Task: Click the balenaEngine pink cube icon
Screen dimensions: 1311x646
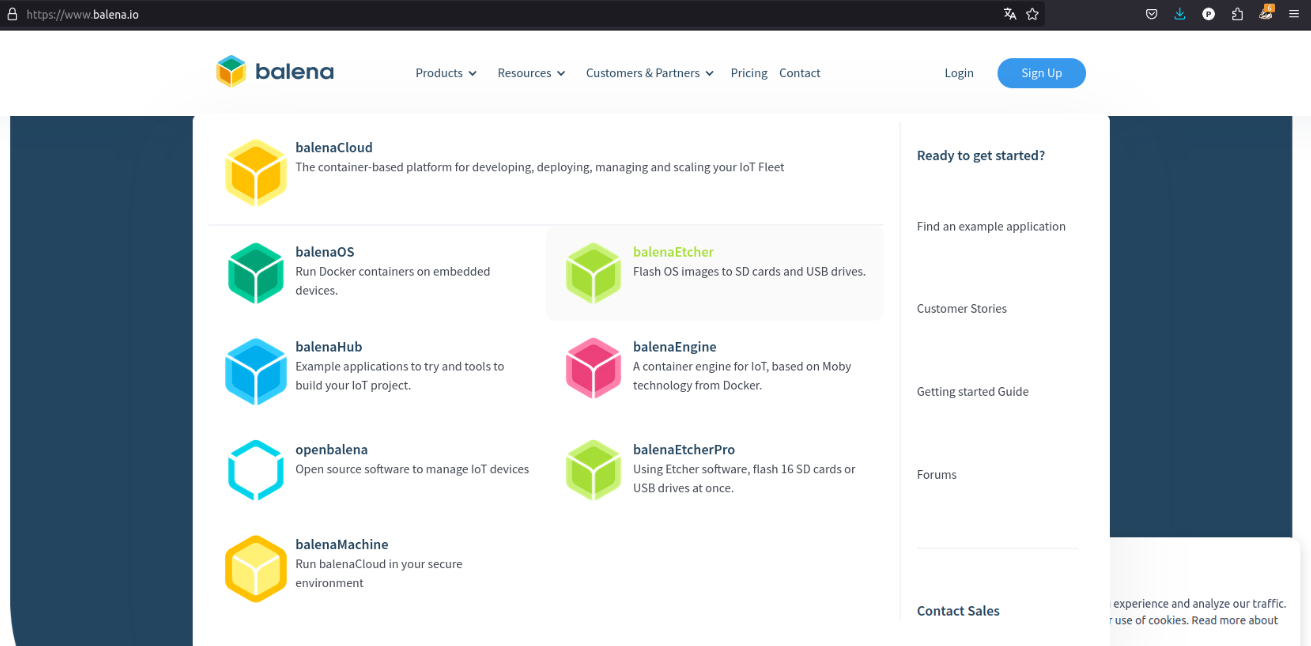Action: [594, 367]
